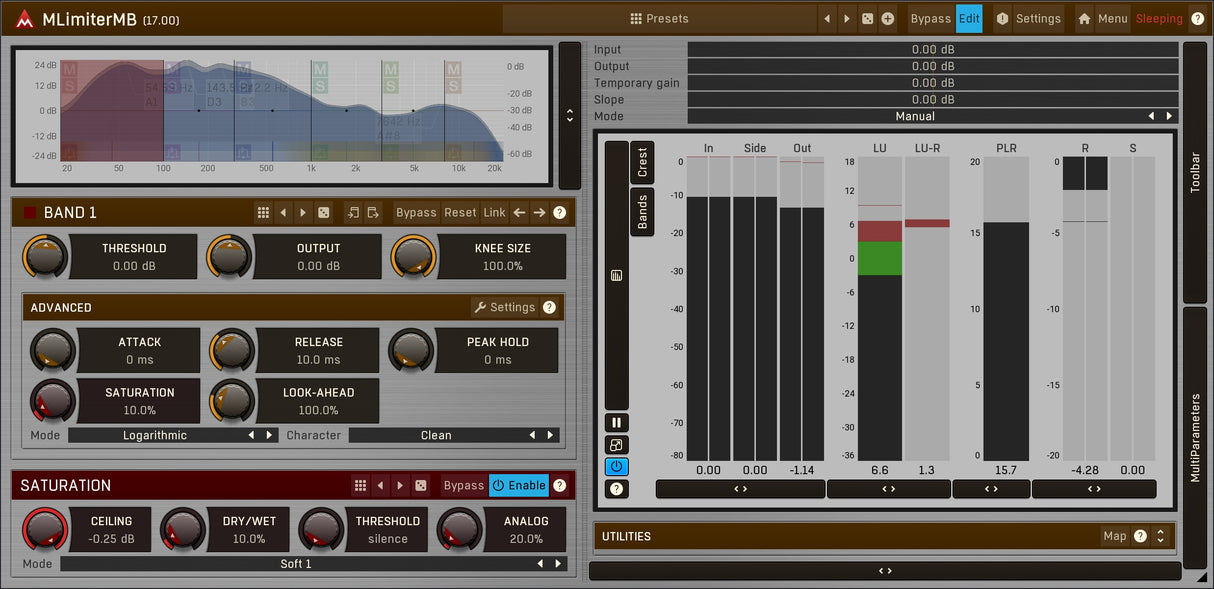Open the Character Clean dropdown
Screen dimensions: 1214x589
pyautogui.click(x=436, y=435)
